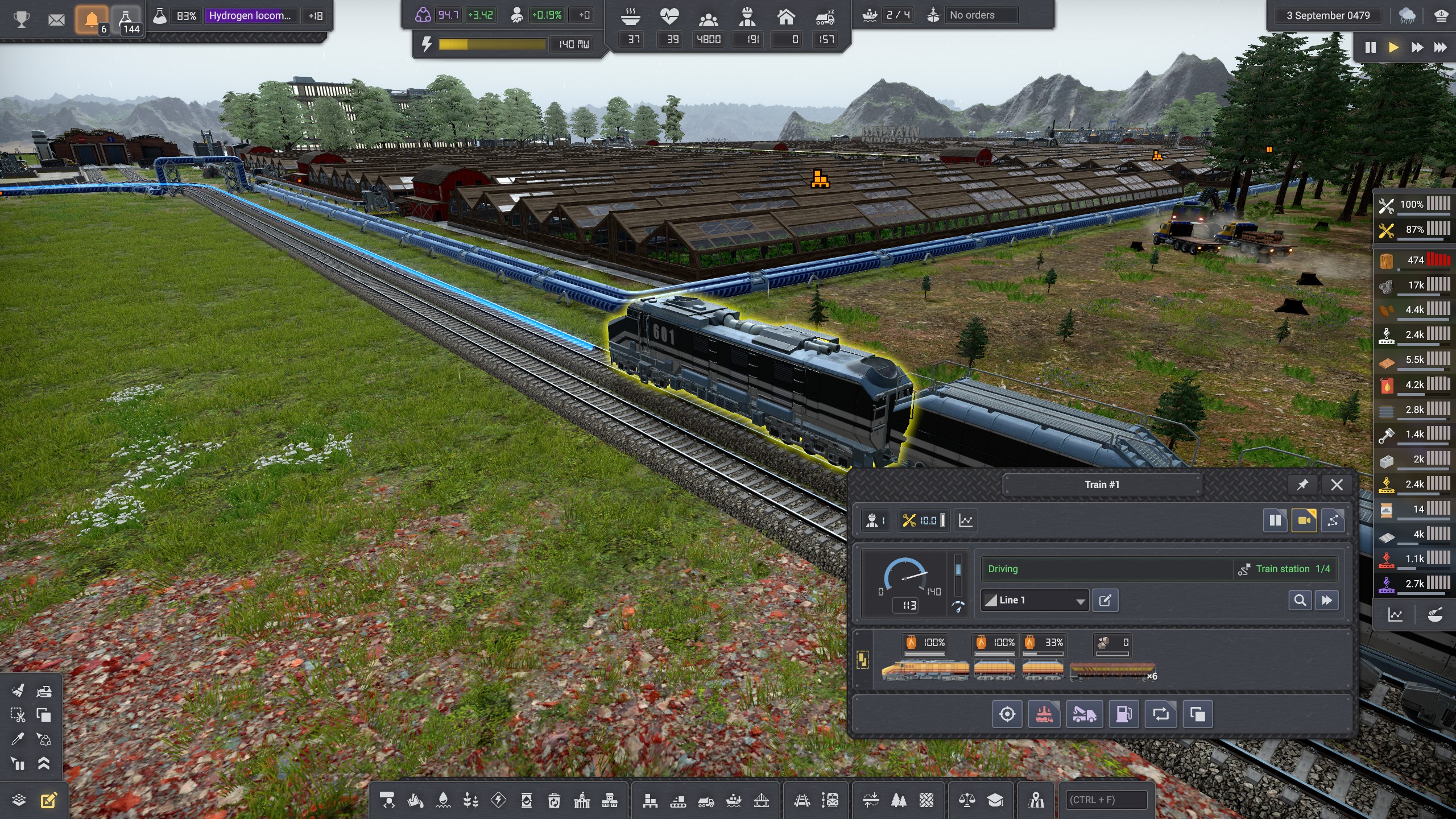Screen dimensions: 1456x819
Task: Skip to next station with fast-forward button
Action: (x=1327, y=600)
